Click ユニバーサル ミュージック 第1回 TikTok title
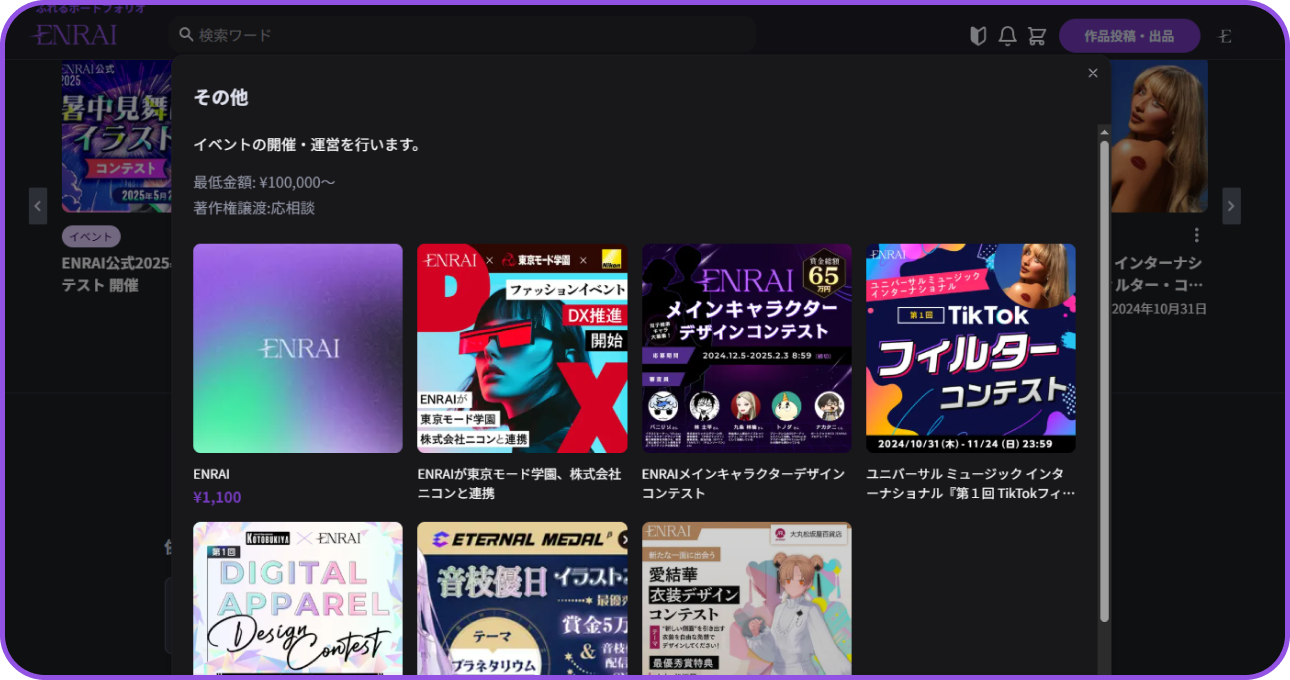 (971, 483)
